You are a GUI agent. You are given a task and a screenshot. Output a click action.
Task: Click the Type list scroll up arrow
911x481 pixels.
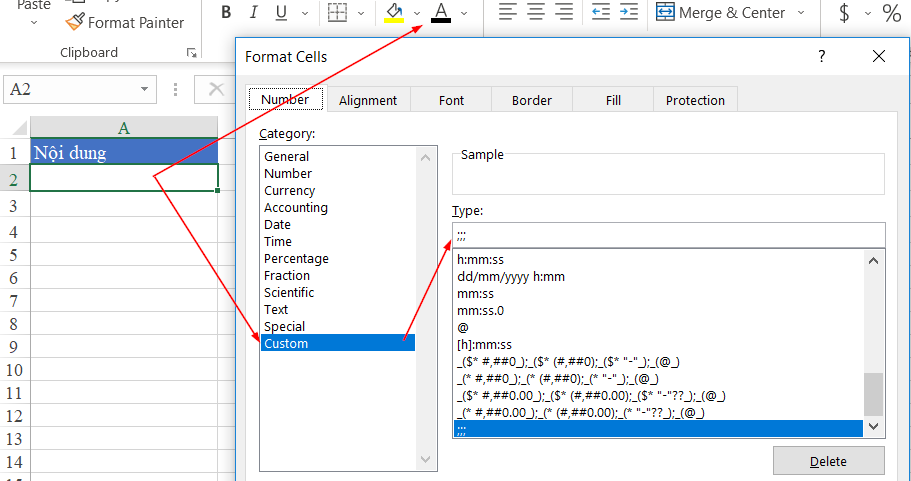tap(873, 260)
